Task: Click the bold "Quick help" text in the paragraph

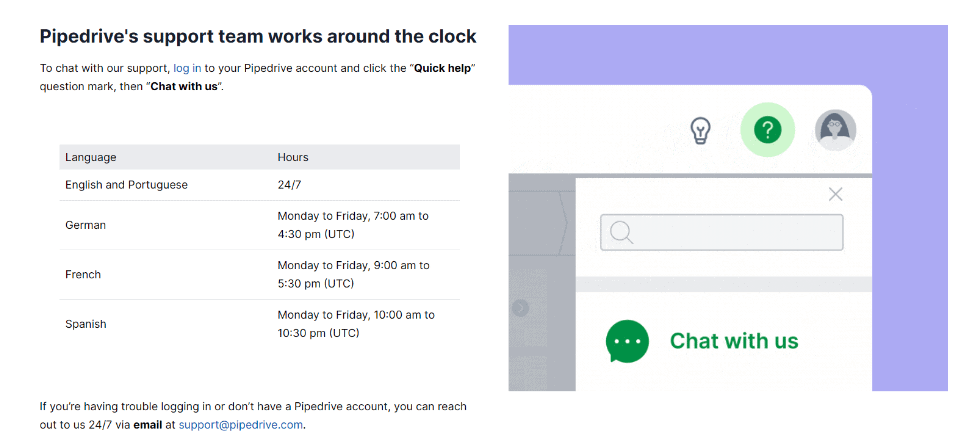Action: pos(443,68)
